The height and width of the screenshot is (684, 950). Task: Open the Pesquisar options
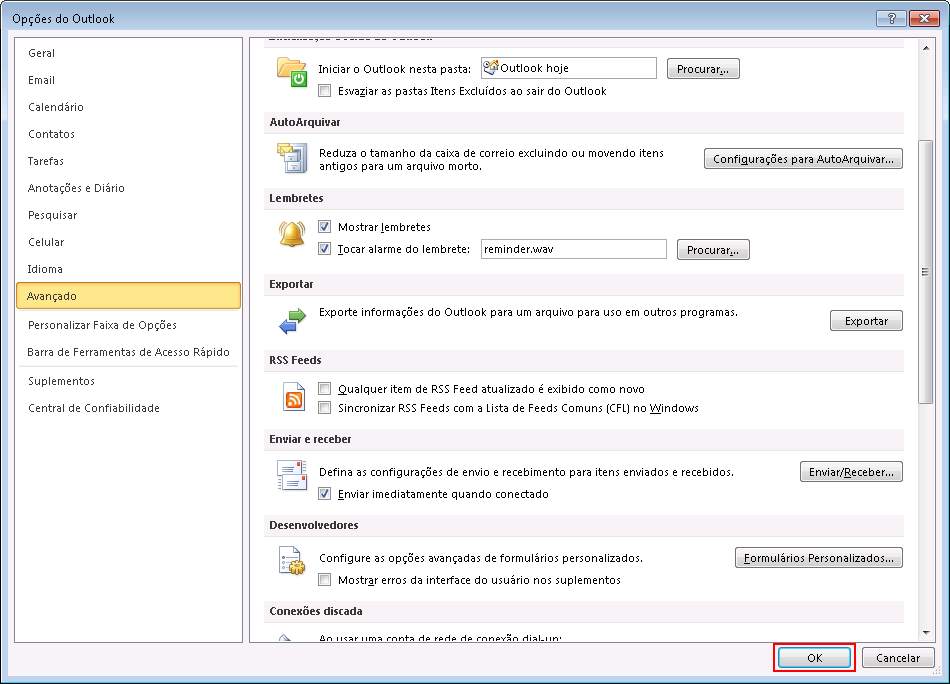(128, 215)
